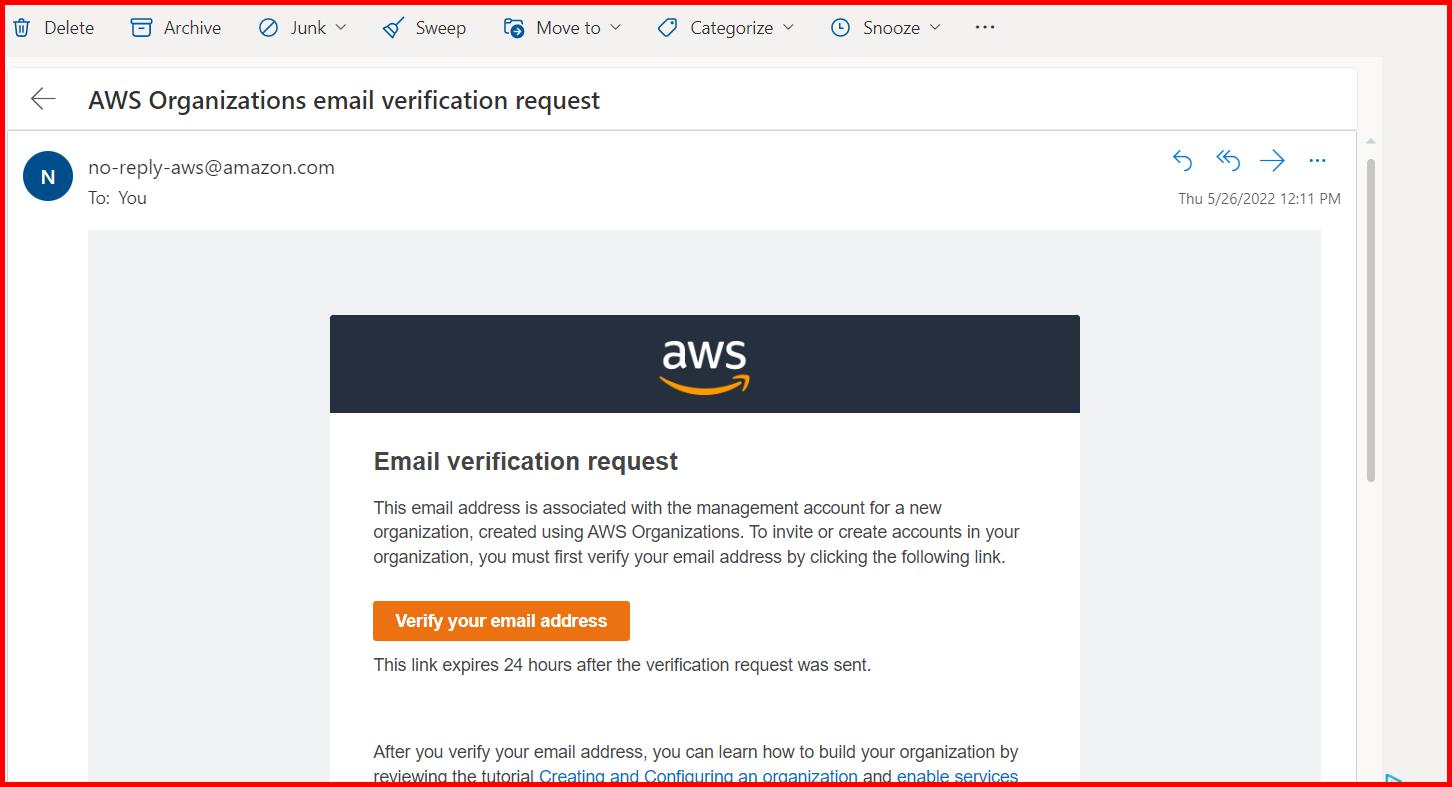Select the recipient 'You' label

(x=133, y=197)
